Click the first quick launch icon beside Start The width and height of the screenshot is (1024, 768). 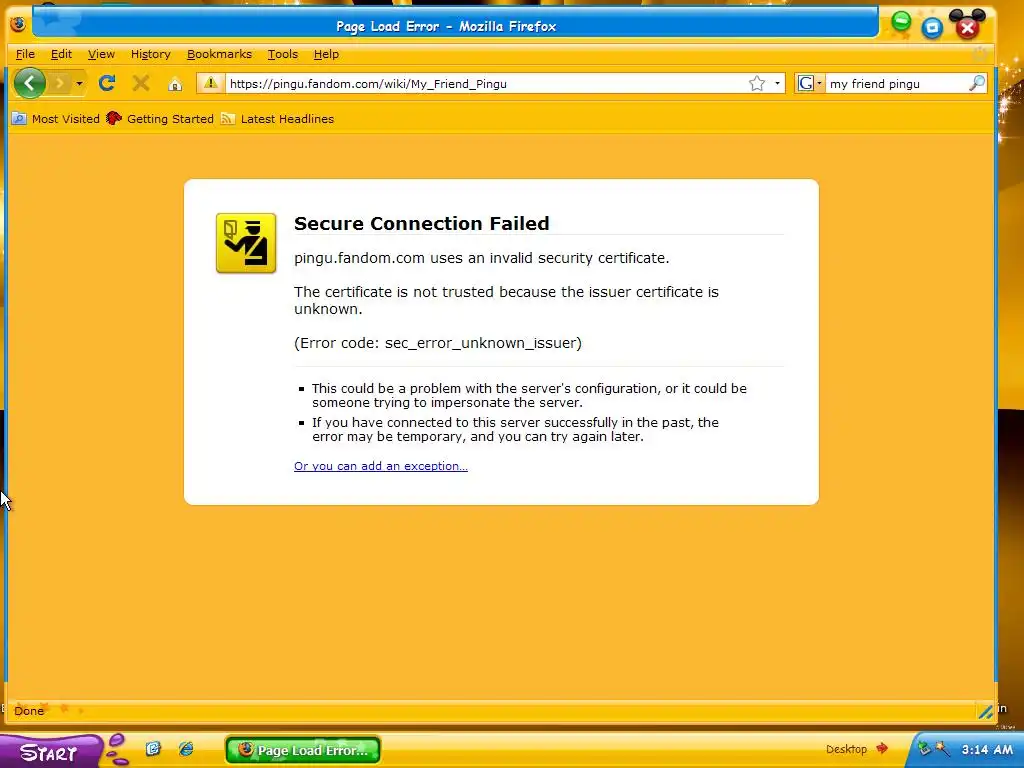tap(153, 748)
